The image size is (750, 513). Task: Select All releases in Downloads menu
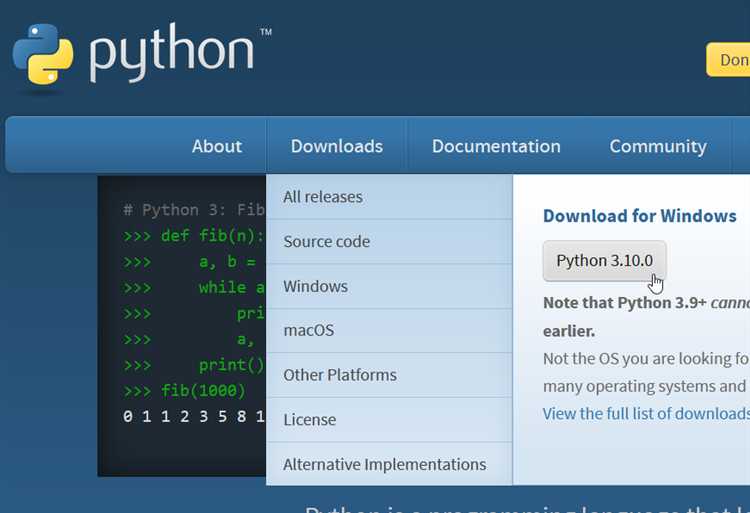click(389, 197)
